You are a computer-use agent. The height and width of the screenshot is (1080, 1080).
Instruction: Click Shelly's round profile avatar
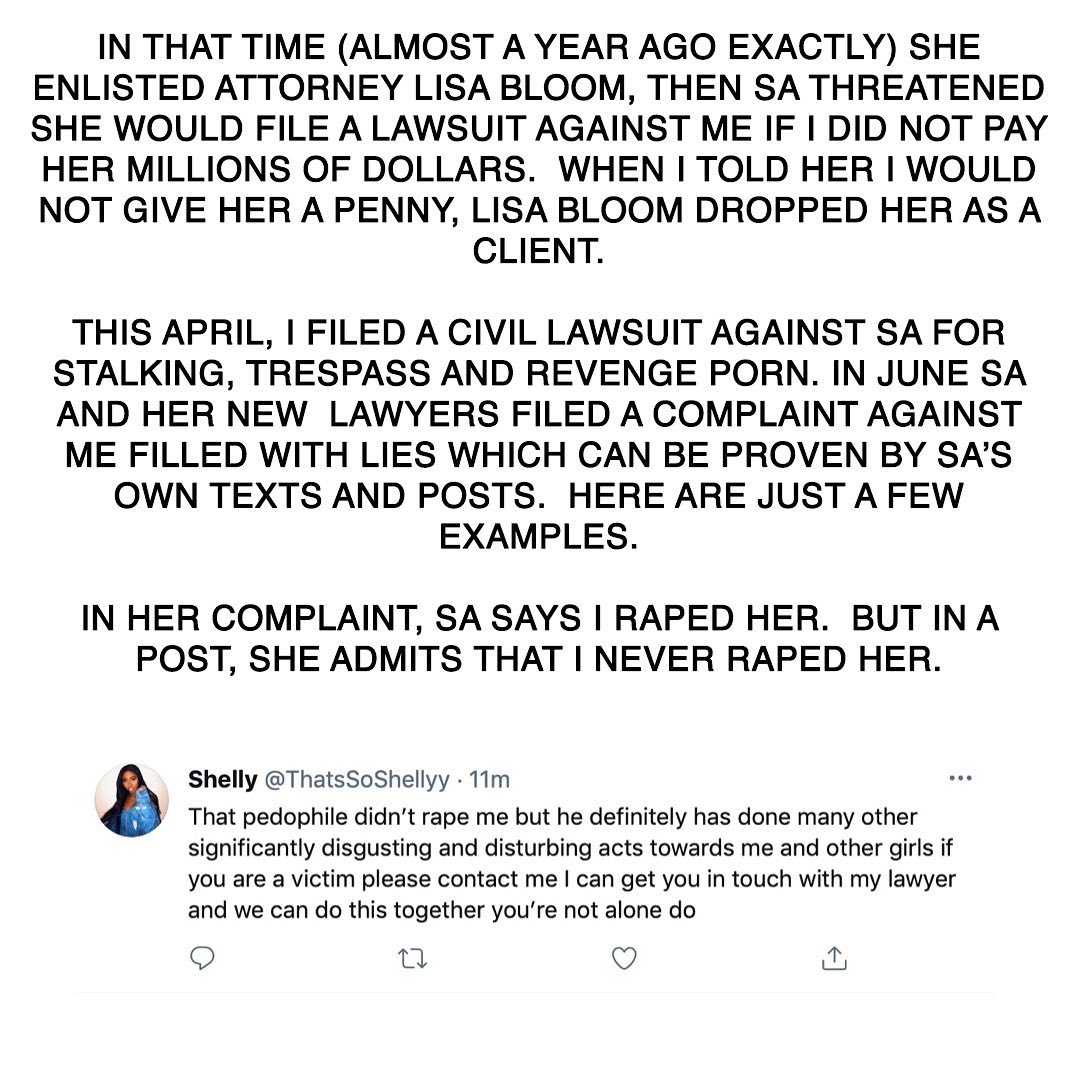tap(131, 799)
